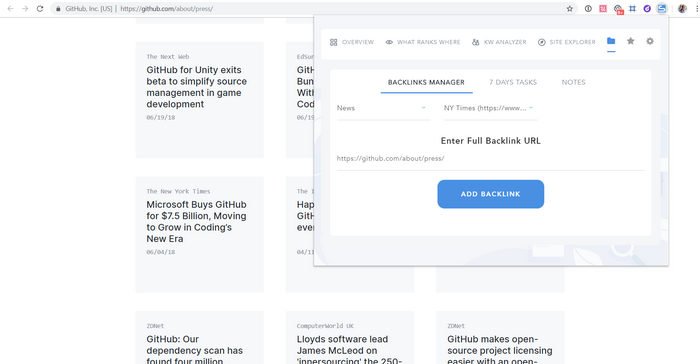Click the Add Backlink button
700x364 pixels.
point(491,194)
